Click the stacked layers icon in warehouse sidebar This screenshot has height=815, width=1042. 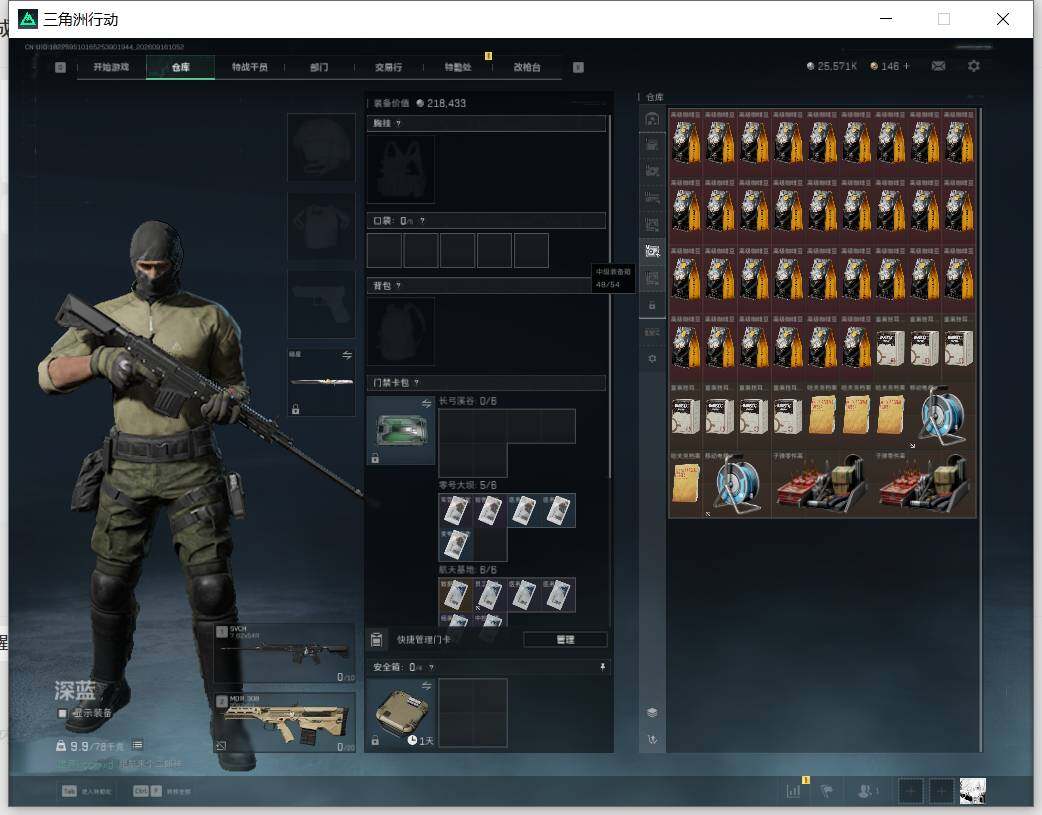[x=652, y=712]
